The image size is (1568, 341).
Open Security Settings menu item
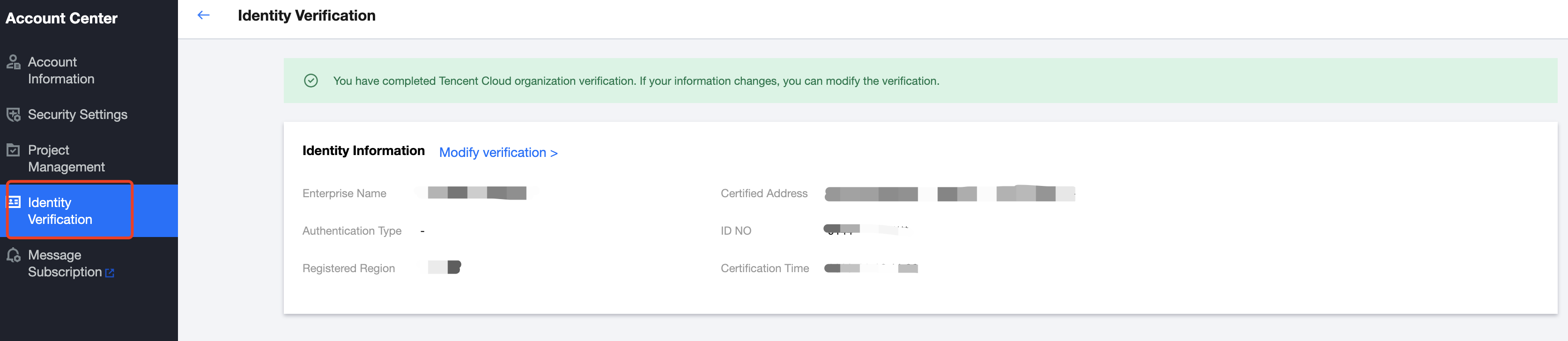77,114
